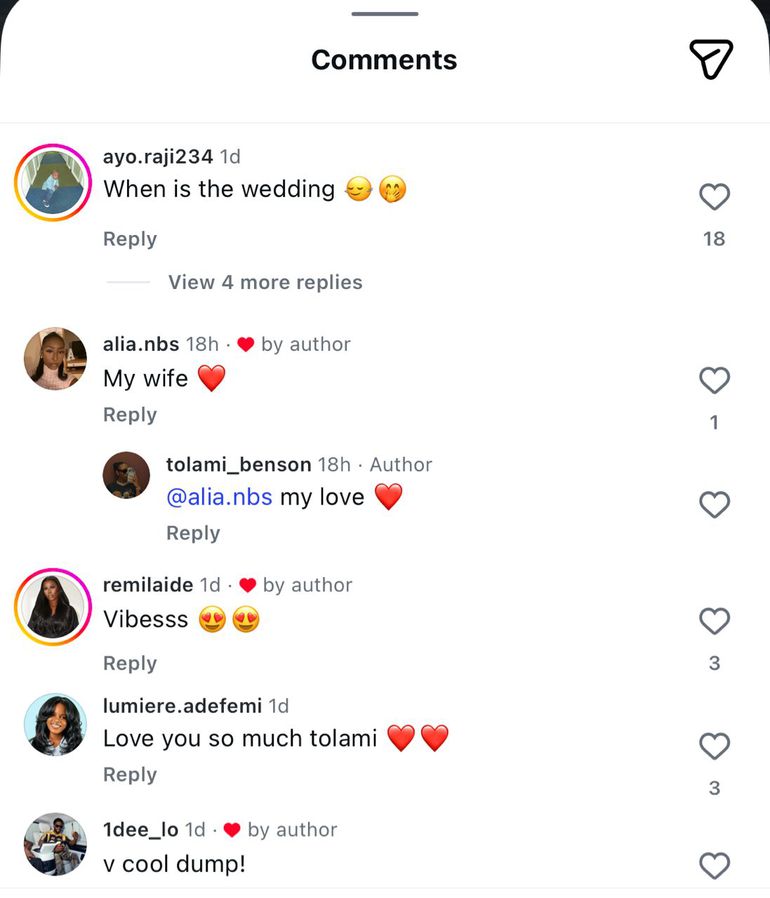Reply to tolami_benson's comment

pyautogui.click(x=193, y=533)
